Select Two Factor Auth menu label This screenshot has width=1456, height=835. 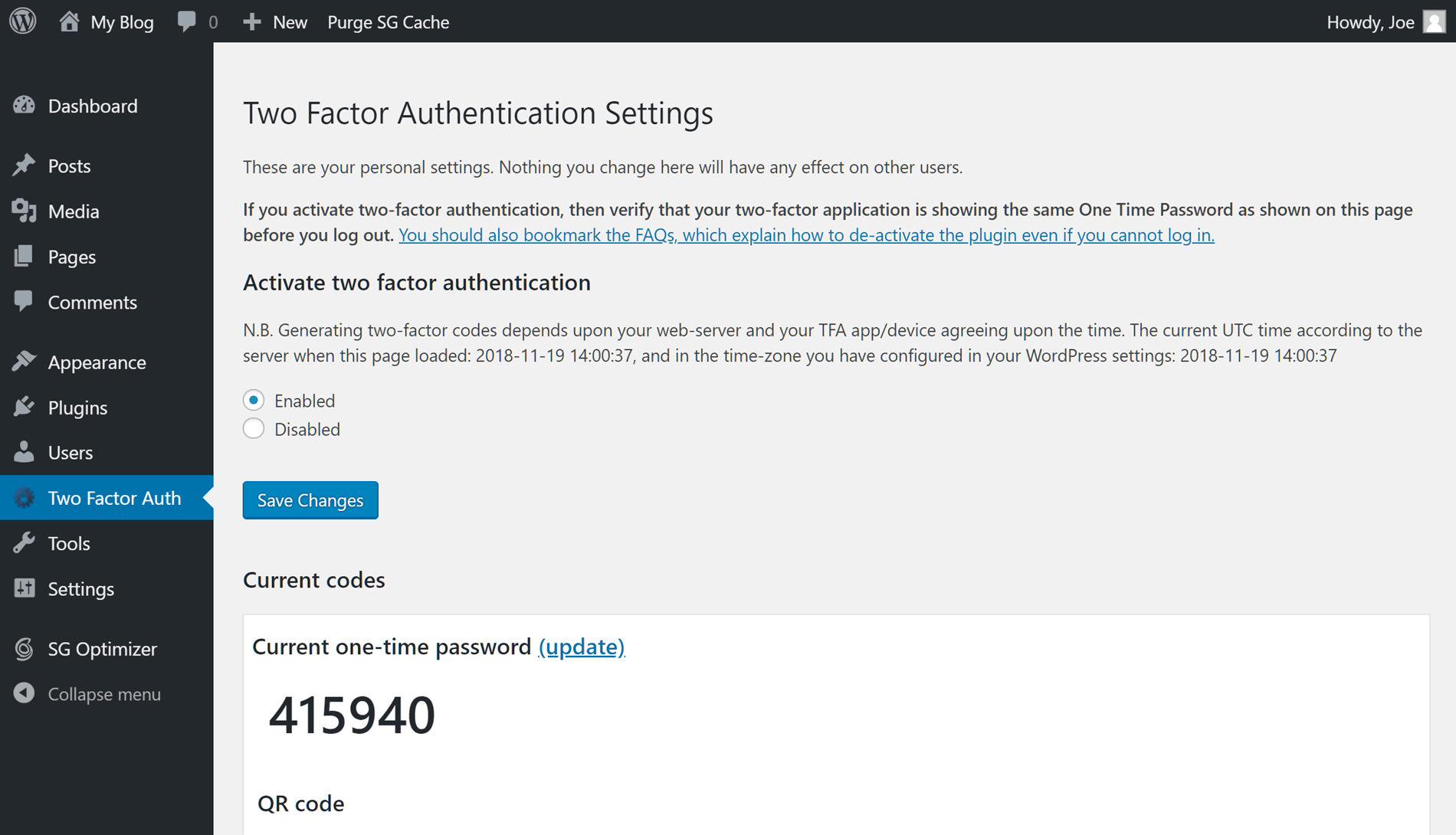pyautogui.click(x=114, y=498)
